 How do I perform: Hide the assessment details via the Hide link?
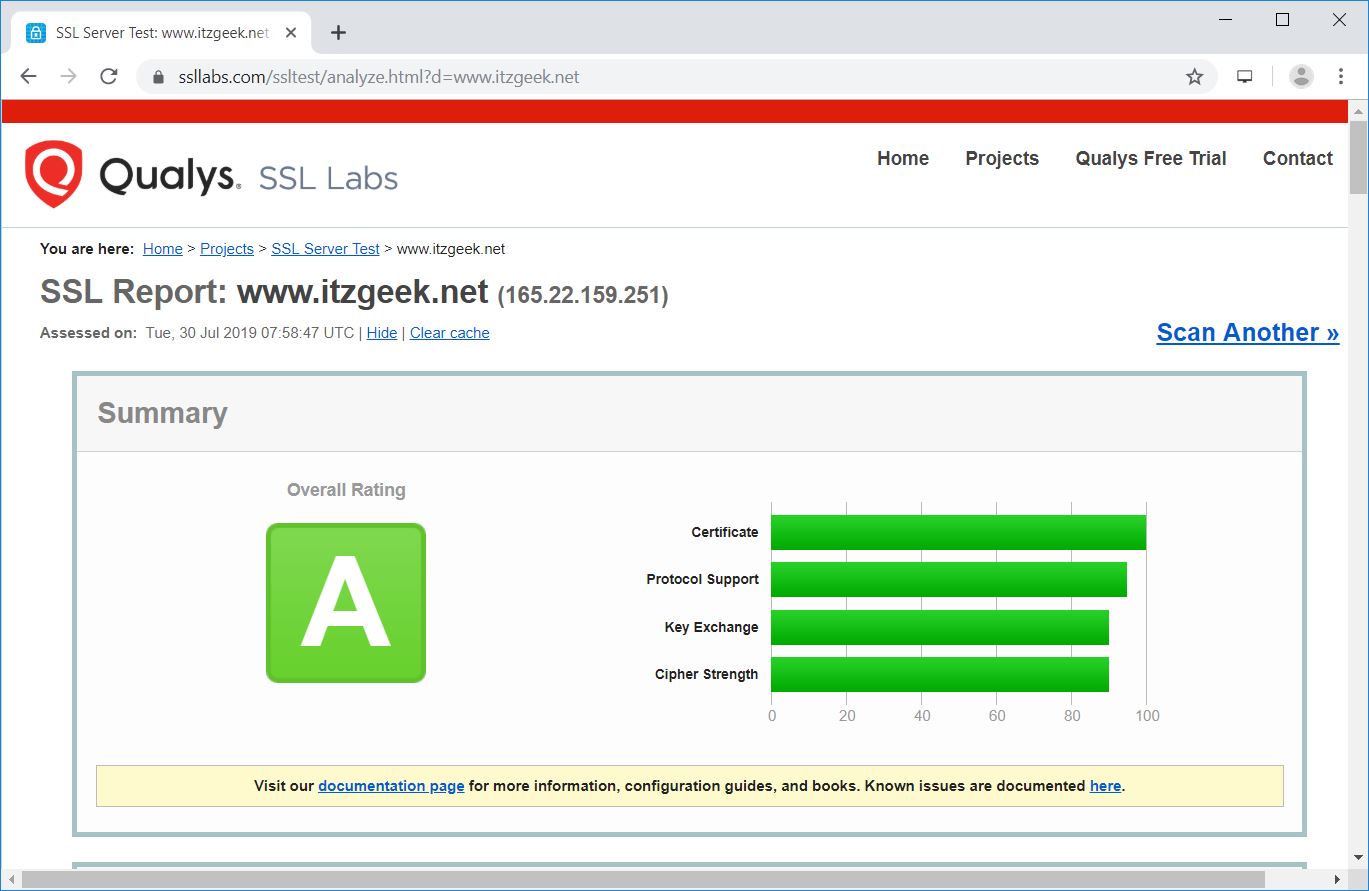coord(381,332)
